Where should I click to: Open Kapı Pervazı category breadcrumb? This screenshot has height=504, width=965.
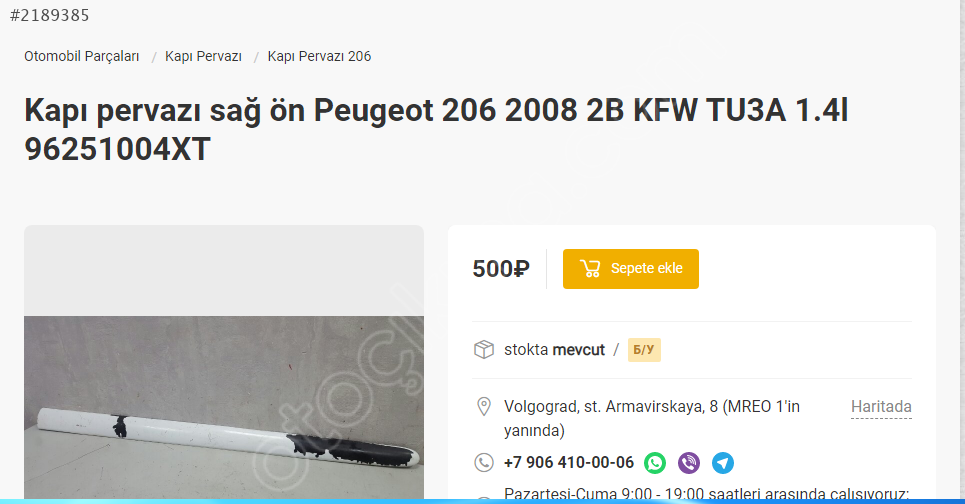[203, 56]
